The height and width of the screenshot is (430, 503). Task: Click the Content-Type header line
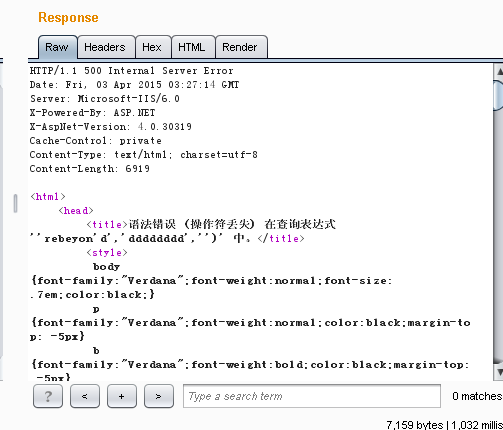(x=144, y=155)
